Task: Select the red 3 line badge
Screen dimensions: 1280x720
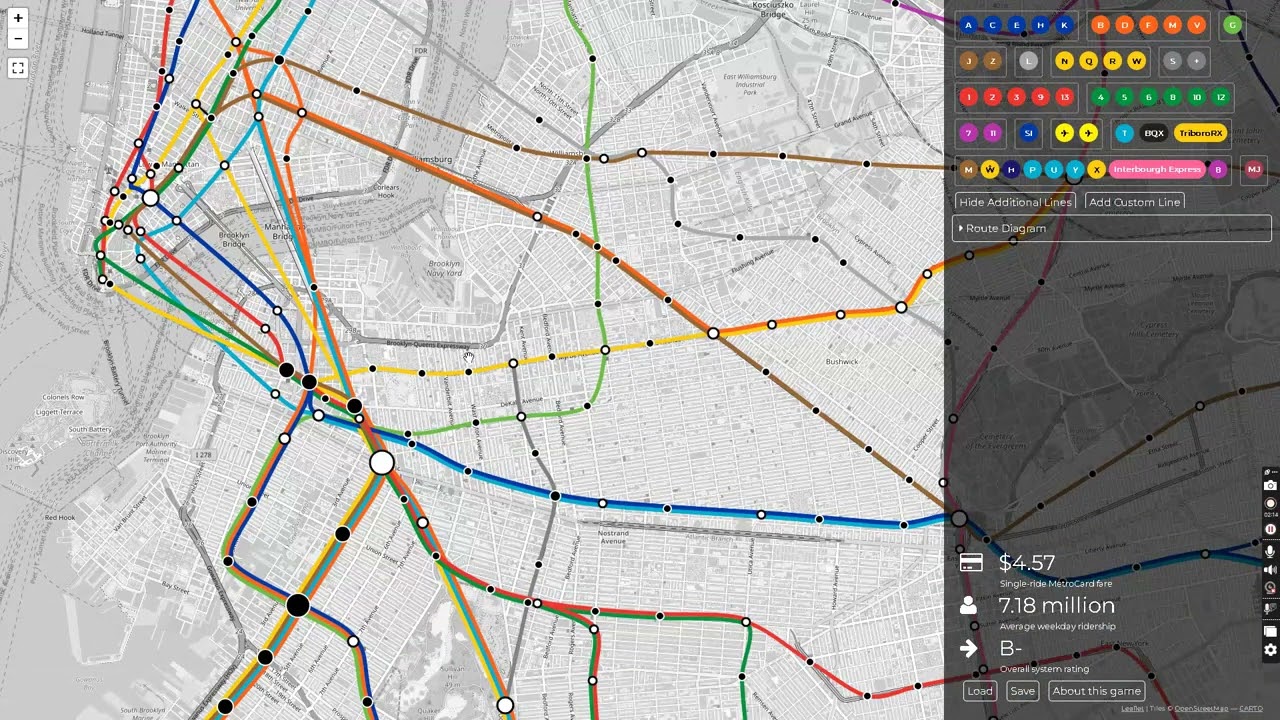Action: [x=1016, y=97]
